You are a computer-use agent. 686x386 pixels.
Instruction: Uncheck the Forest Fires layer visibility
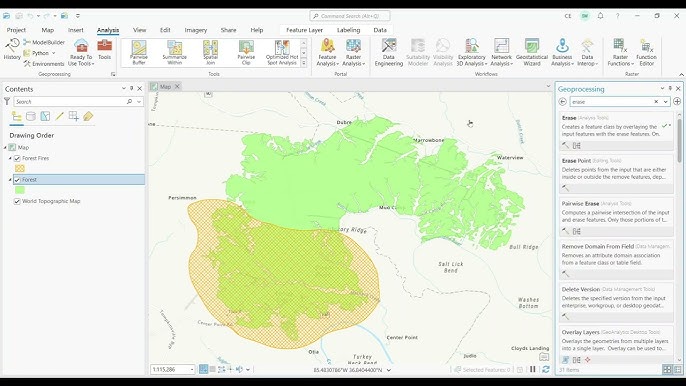pyautogui.click(x=17, y=158)
